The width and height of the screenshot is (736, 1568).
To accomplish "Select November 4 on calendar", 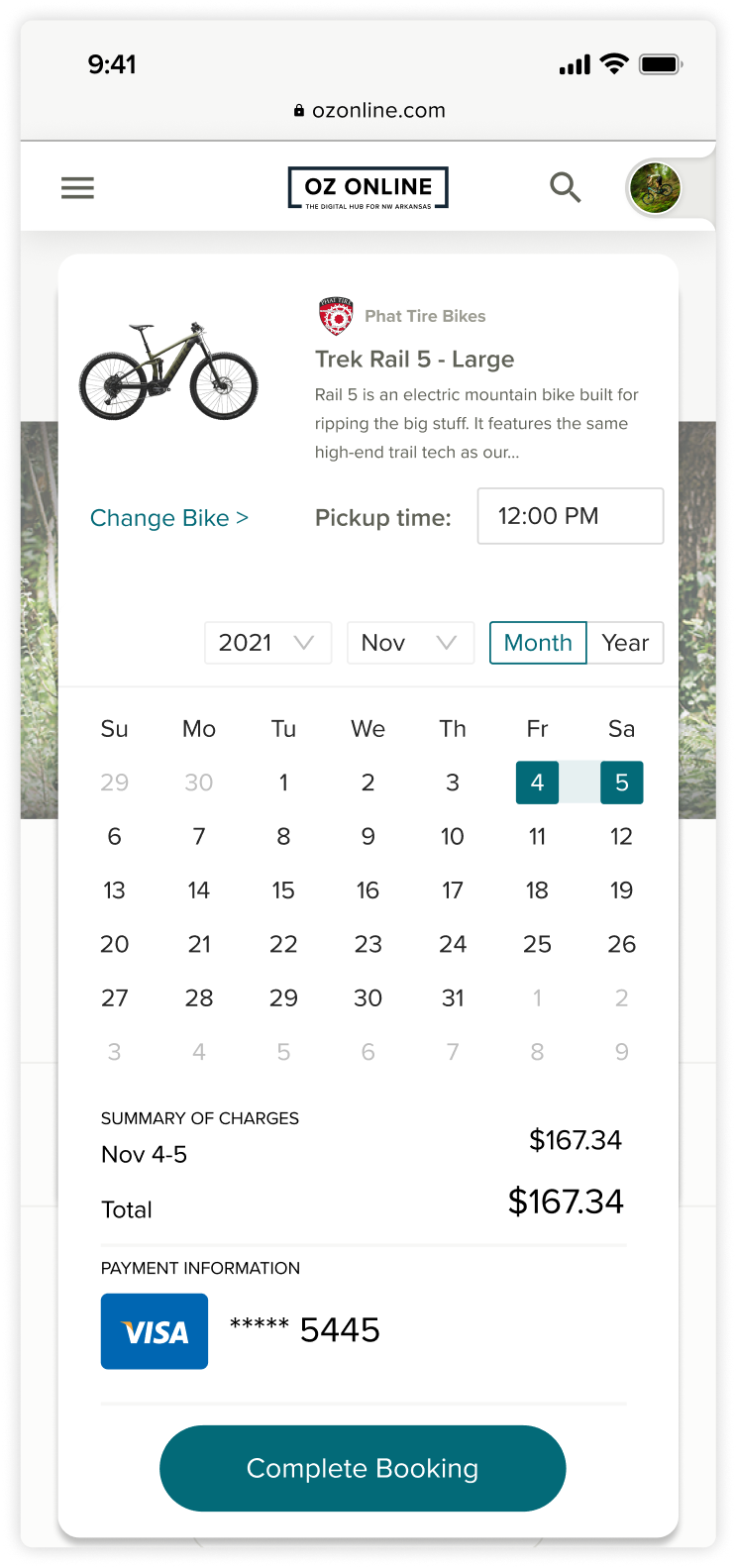I will pos(537,783).
